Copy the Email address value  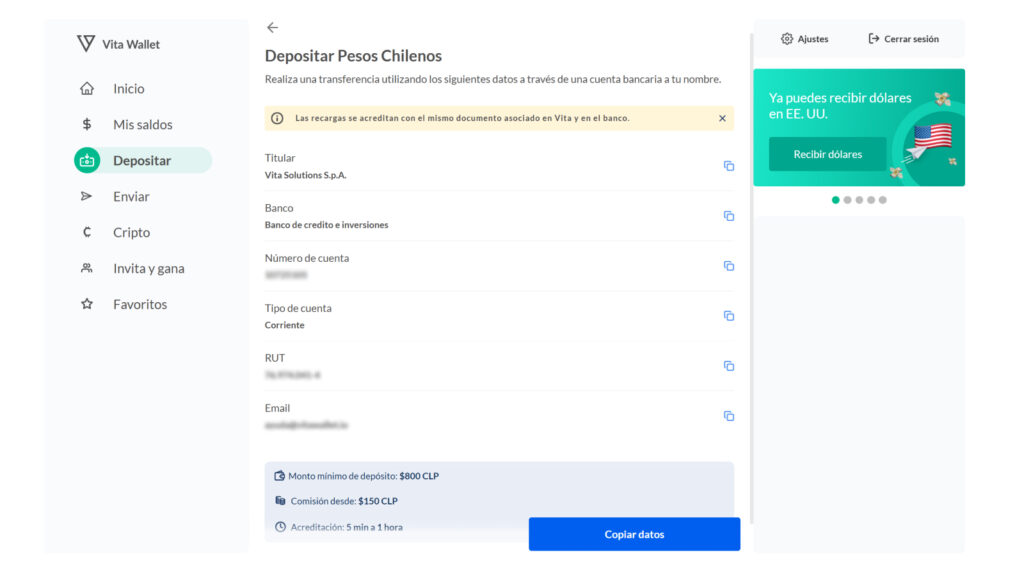728,416
